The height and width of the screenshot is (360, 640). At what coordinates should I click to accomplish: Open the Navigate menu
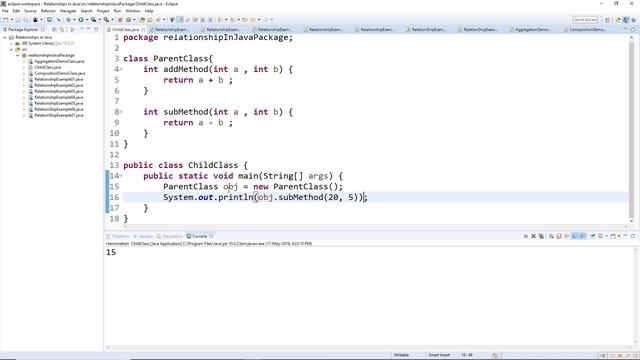[x=68, y=11]
